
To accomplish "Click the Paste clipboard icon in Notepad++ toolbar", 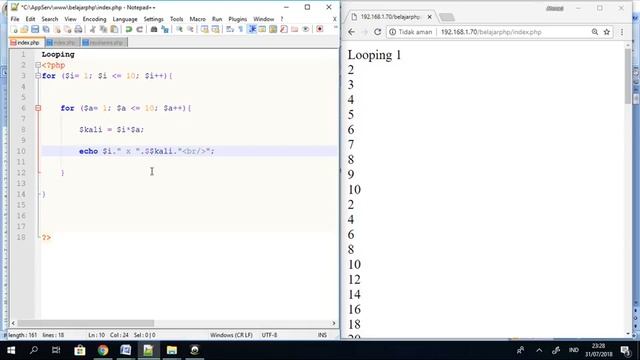I will point(114,29).
